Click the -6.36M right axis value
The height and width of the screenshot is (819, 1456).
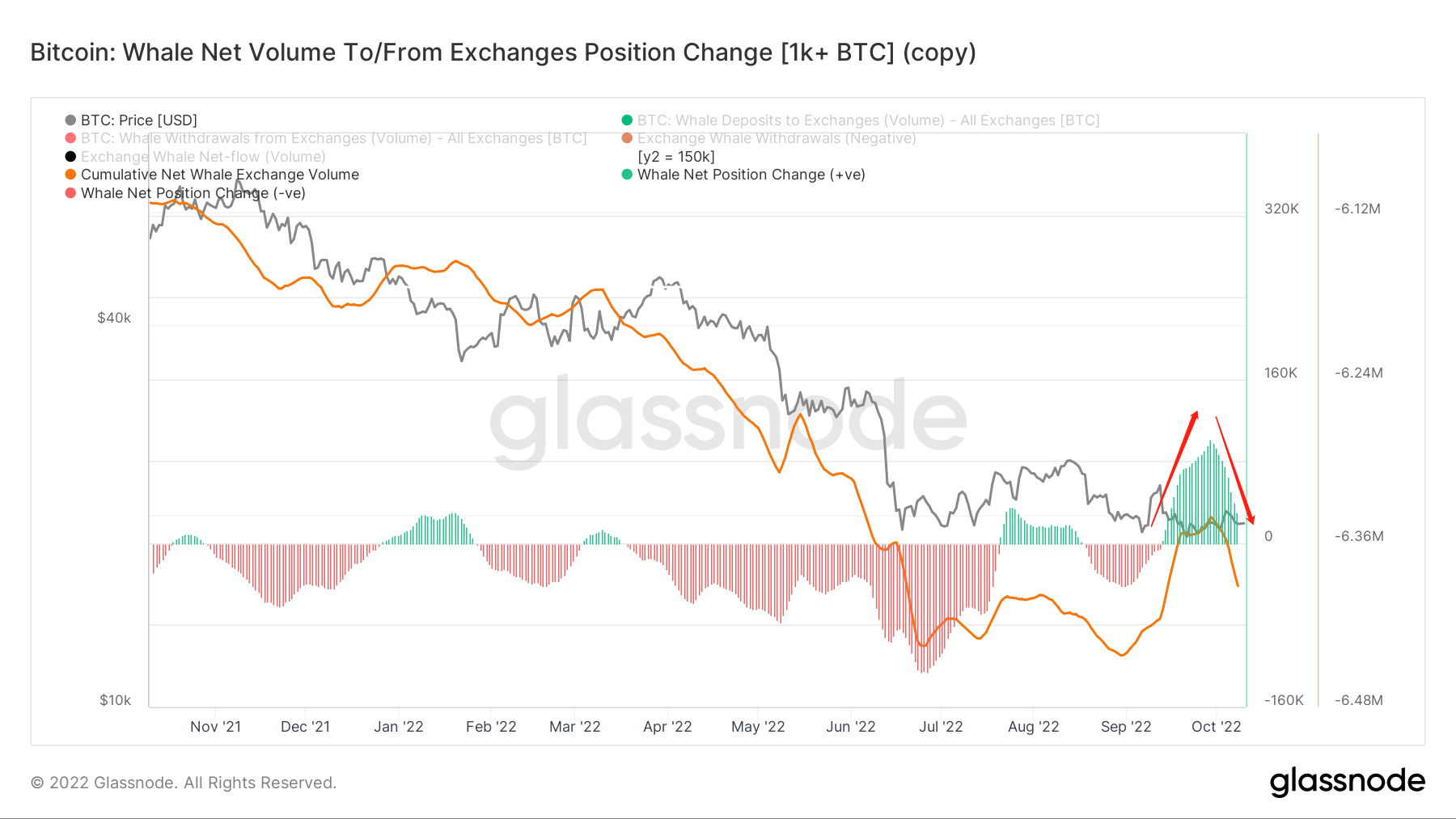(x=1359, y=536)
